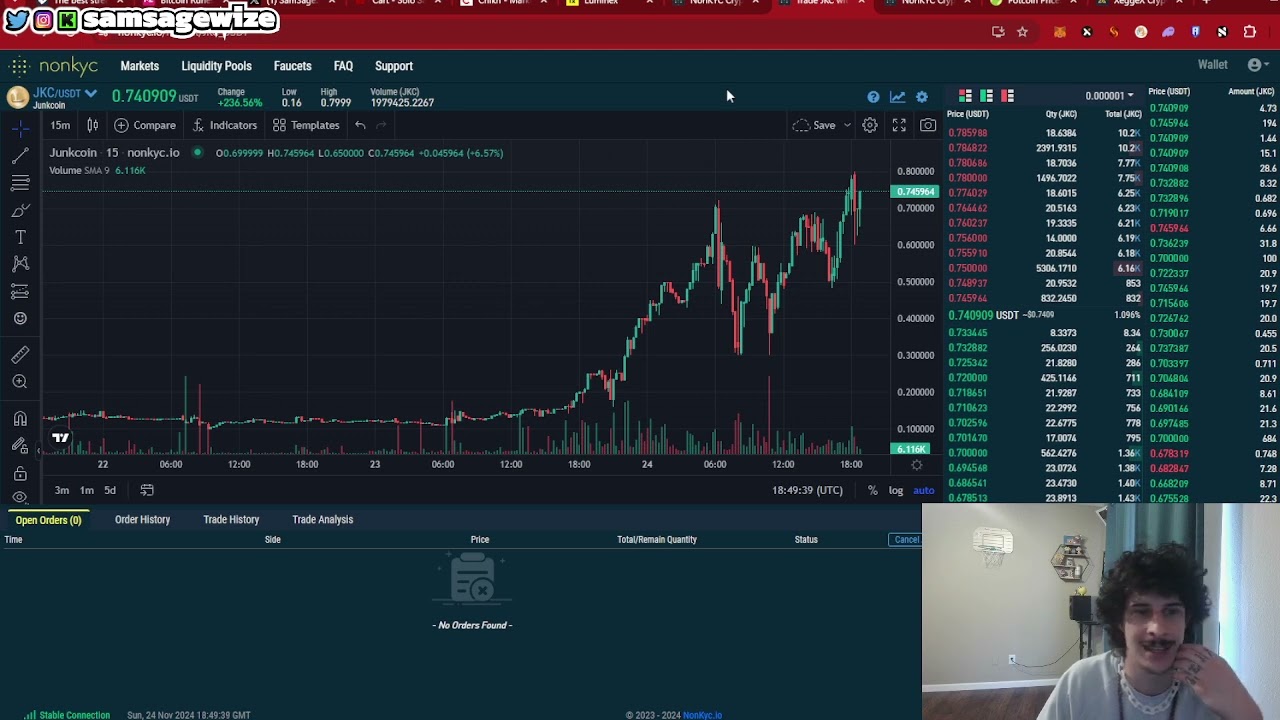Toggle percent scale on chart

(873, 490)
